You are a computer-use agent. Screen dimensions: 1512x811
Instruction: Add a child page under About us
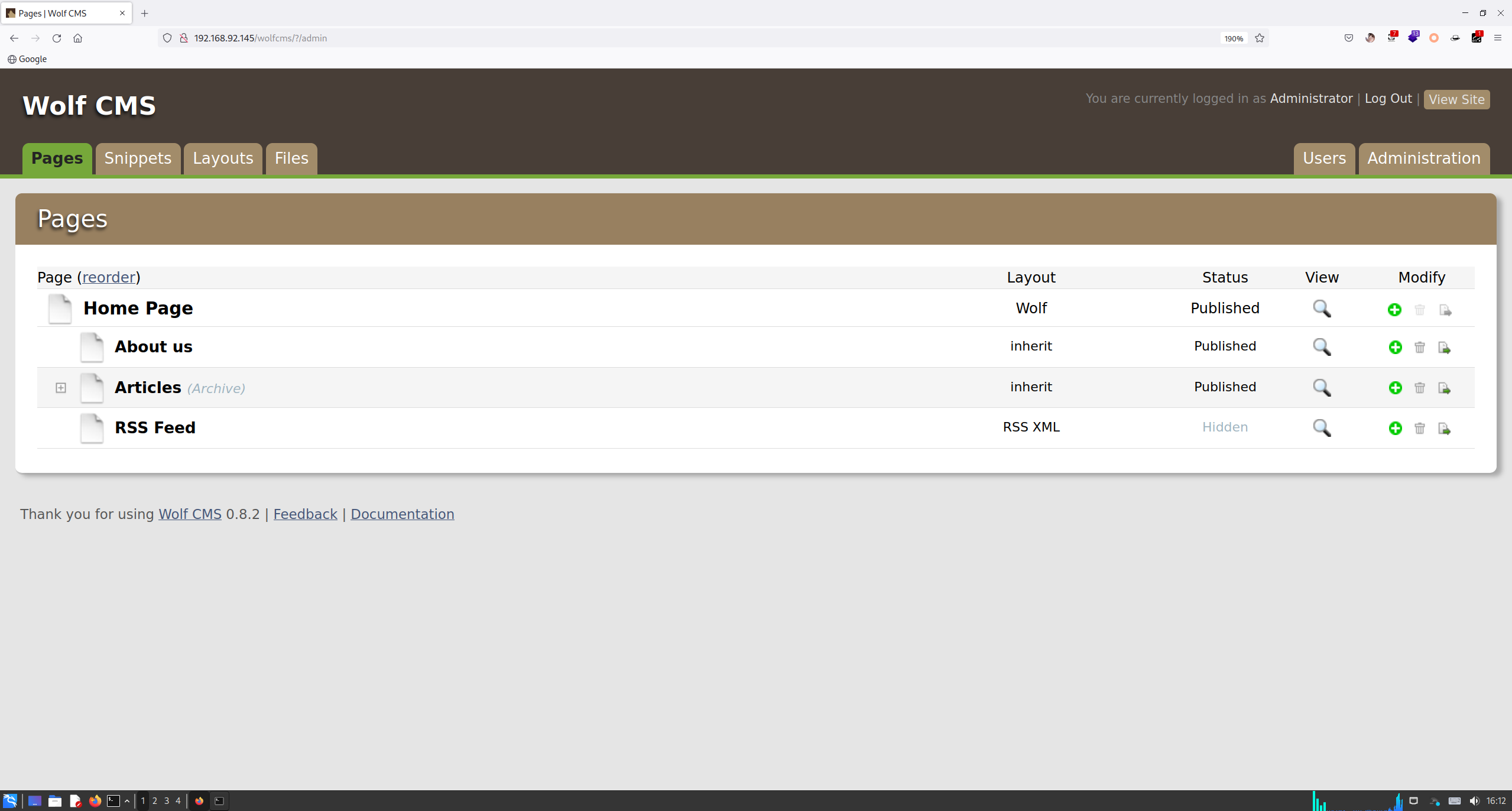[x=1395, y=348]
